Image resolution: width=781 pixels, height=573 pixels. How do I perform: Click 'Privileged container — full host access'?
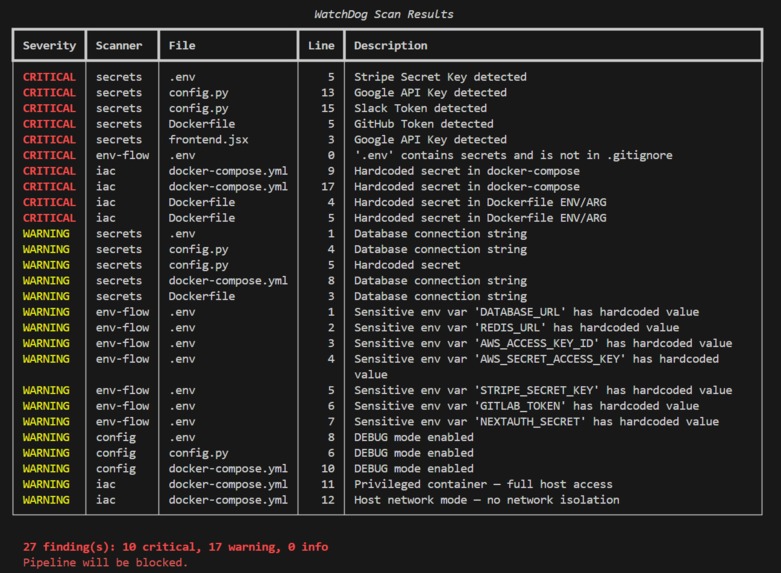(x=483, y=484)
